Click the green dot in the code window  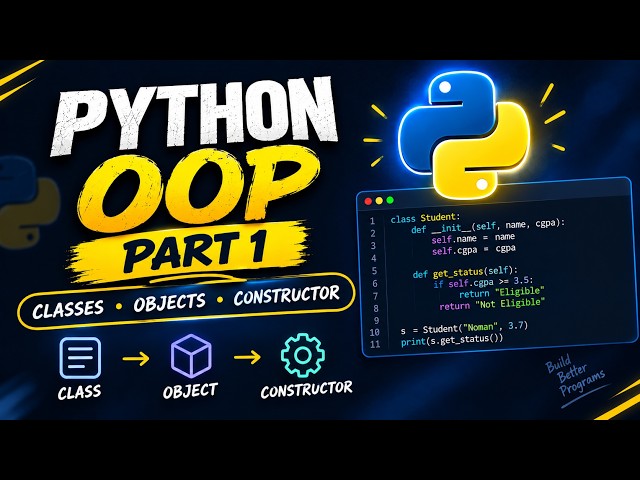click(390, 200)
